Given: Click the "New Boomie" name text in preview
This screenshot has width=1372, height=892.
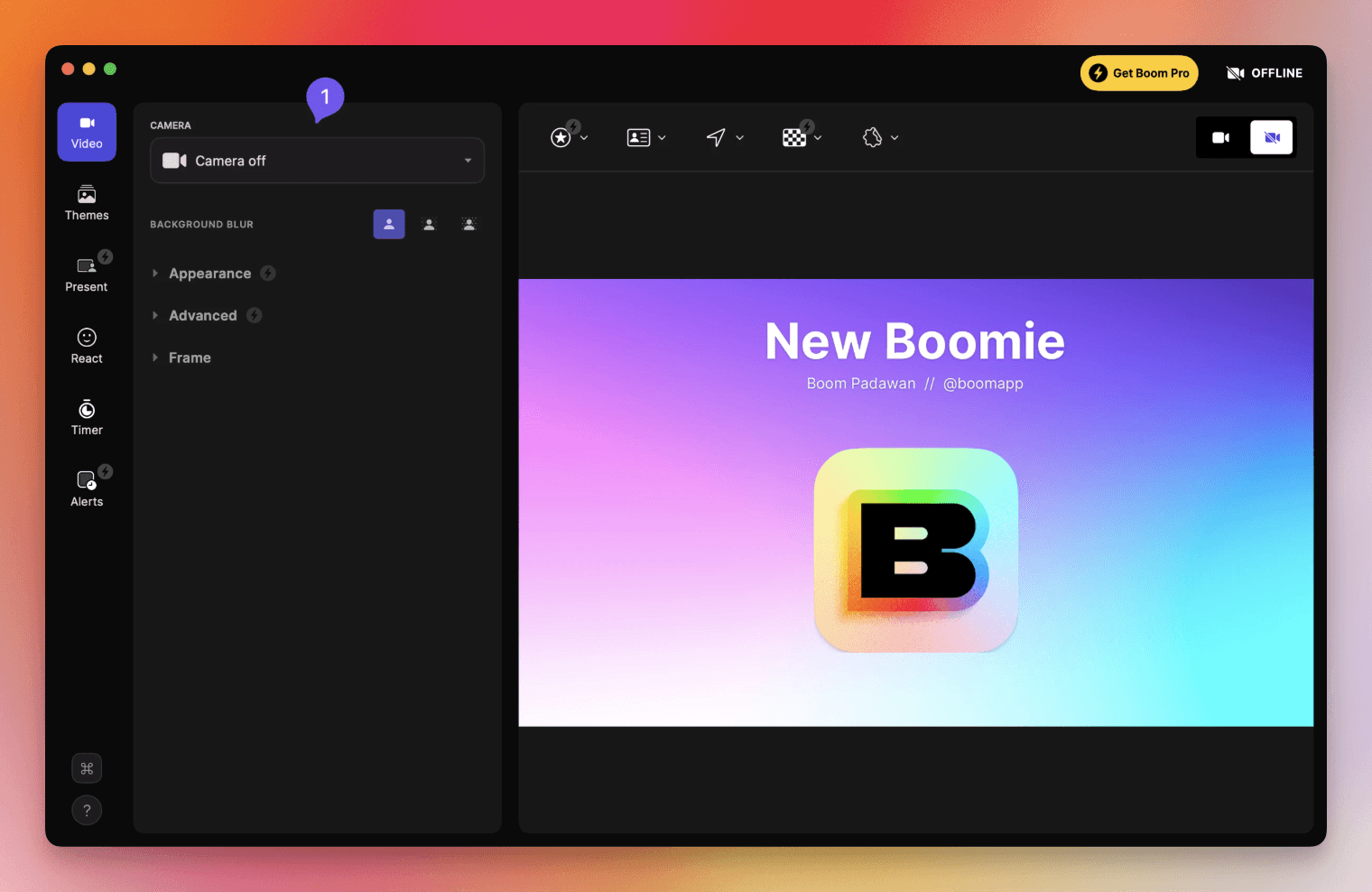Looking at the screenshot, I should 915,341.
